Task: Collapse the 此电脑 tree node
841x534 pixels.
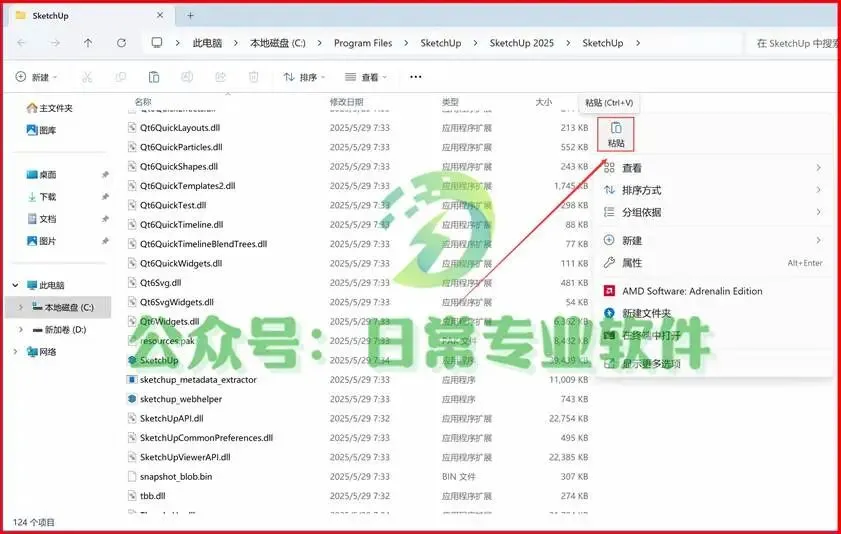Action: (x=16, y=285)
